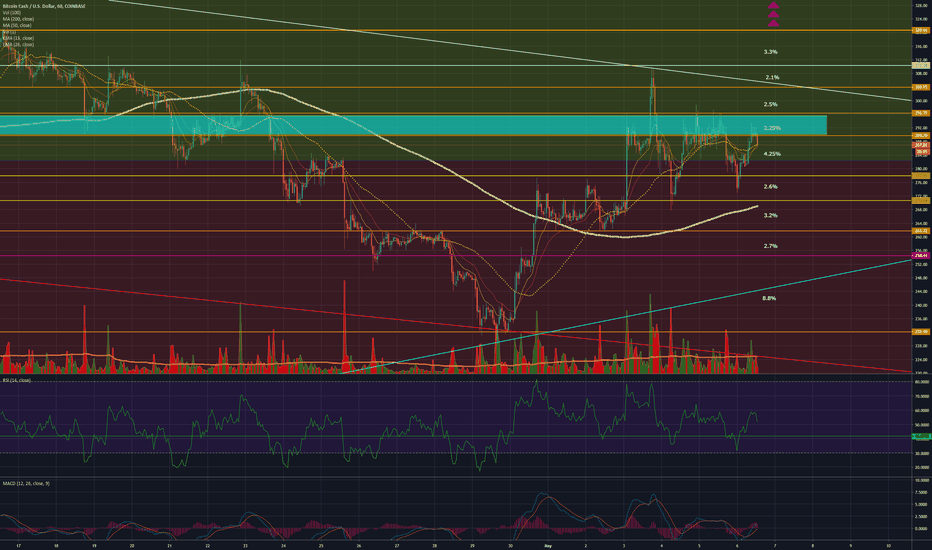Click the 80.0000 RSI axis tick
This screenshot has height=550, width=932.
(922, 382)
